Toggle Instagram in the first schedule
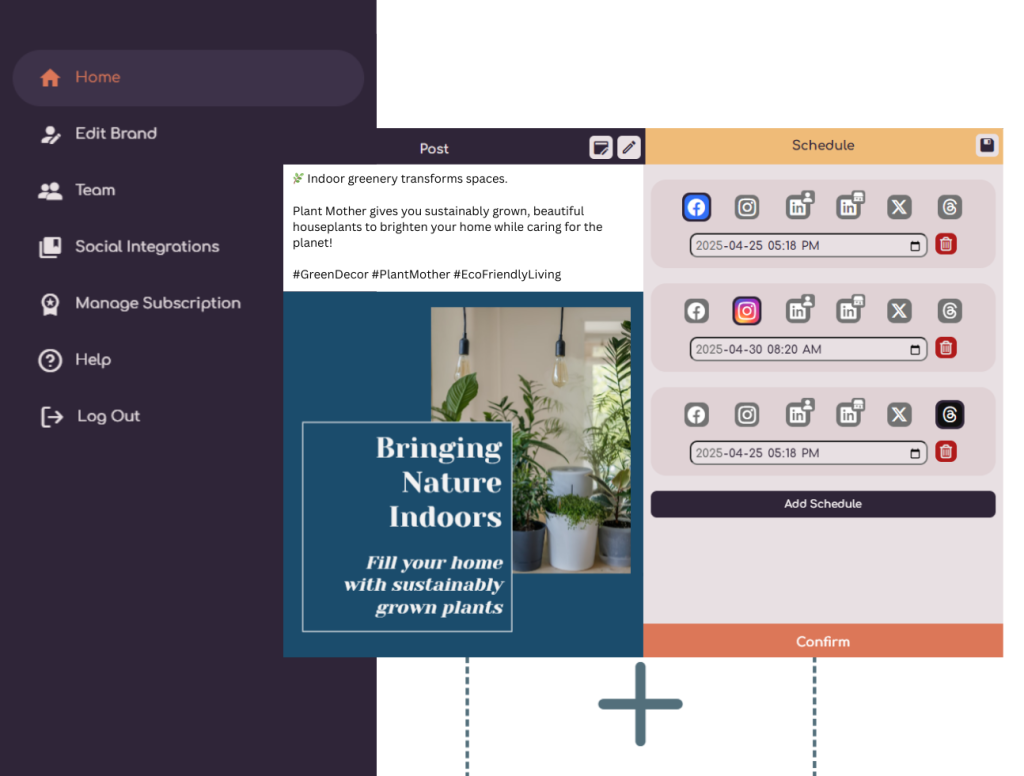 (747, 208)
